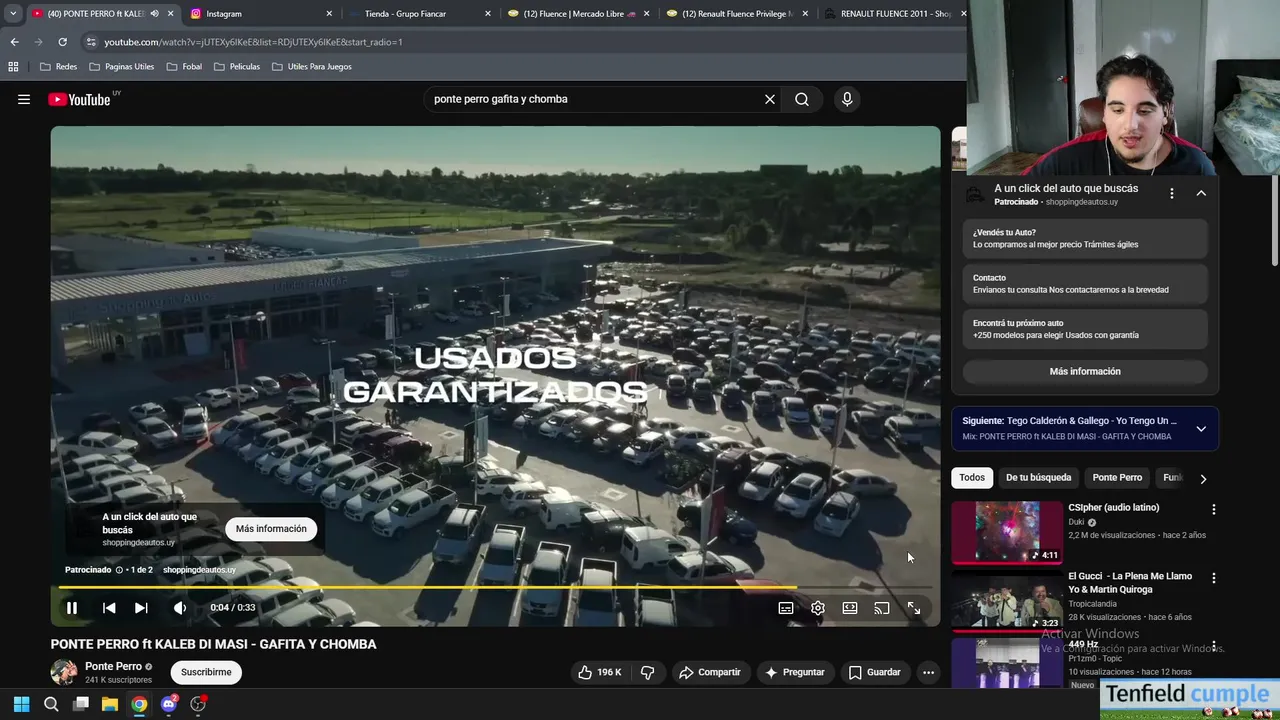Screen dimensions: 1280x720
Task: Skip to the next video
Action: [x=141, y=608]
